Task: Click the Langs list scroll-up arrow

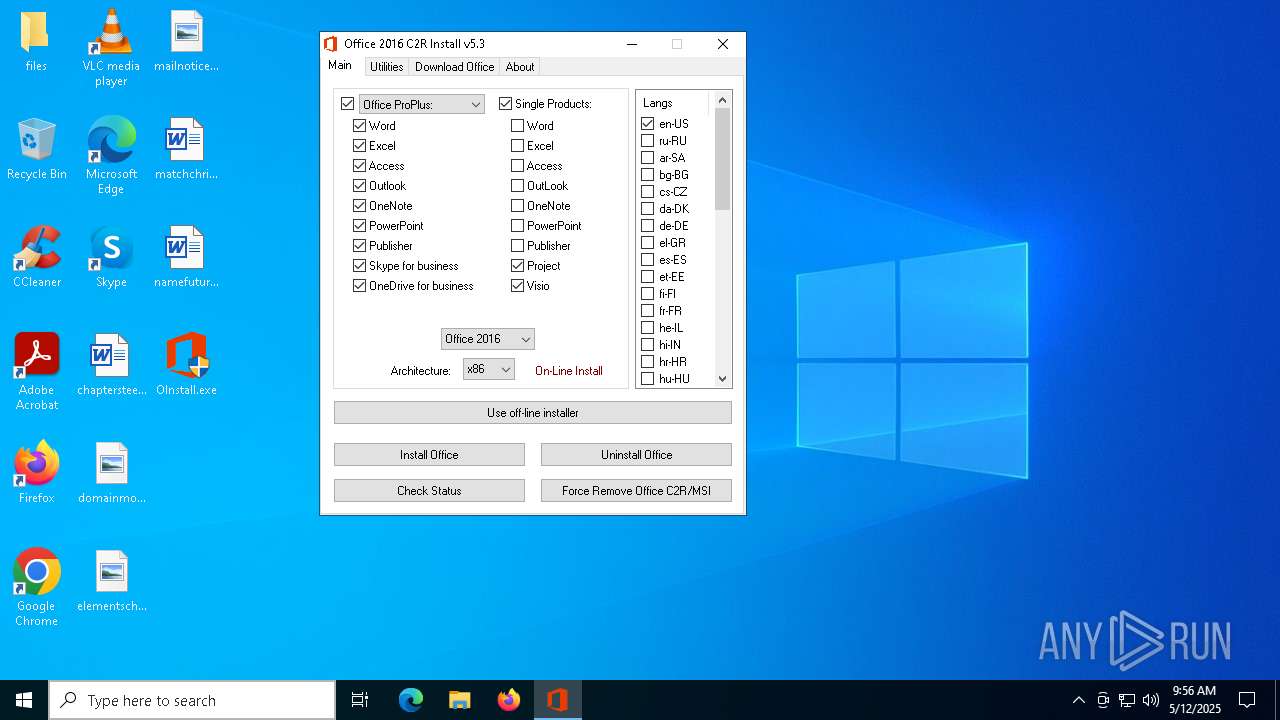Action: 722,100
